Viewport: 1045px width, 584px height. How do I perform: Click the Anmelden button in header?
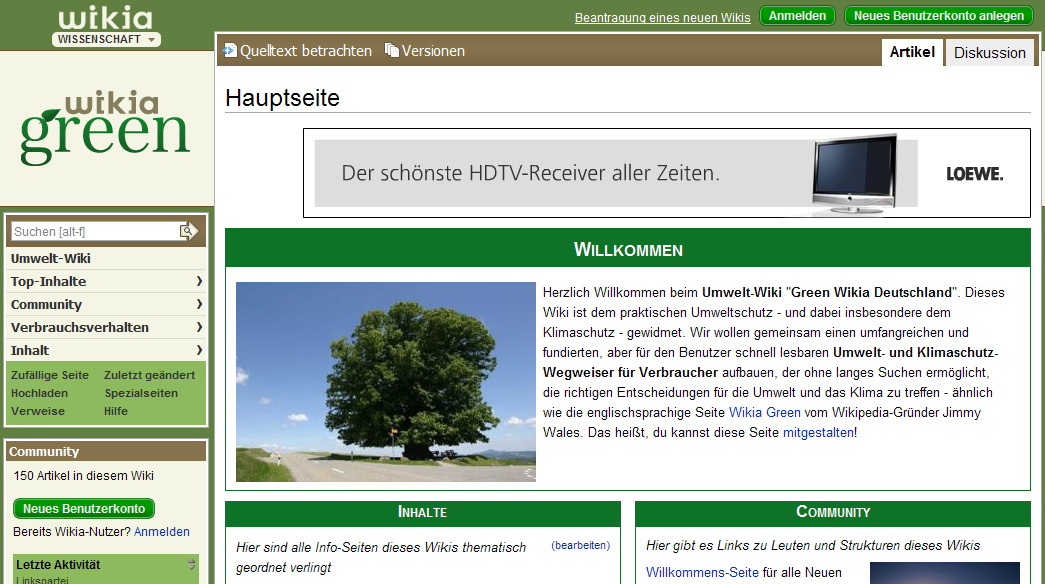point(797,16)
